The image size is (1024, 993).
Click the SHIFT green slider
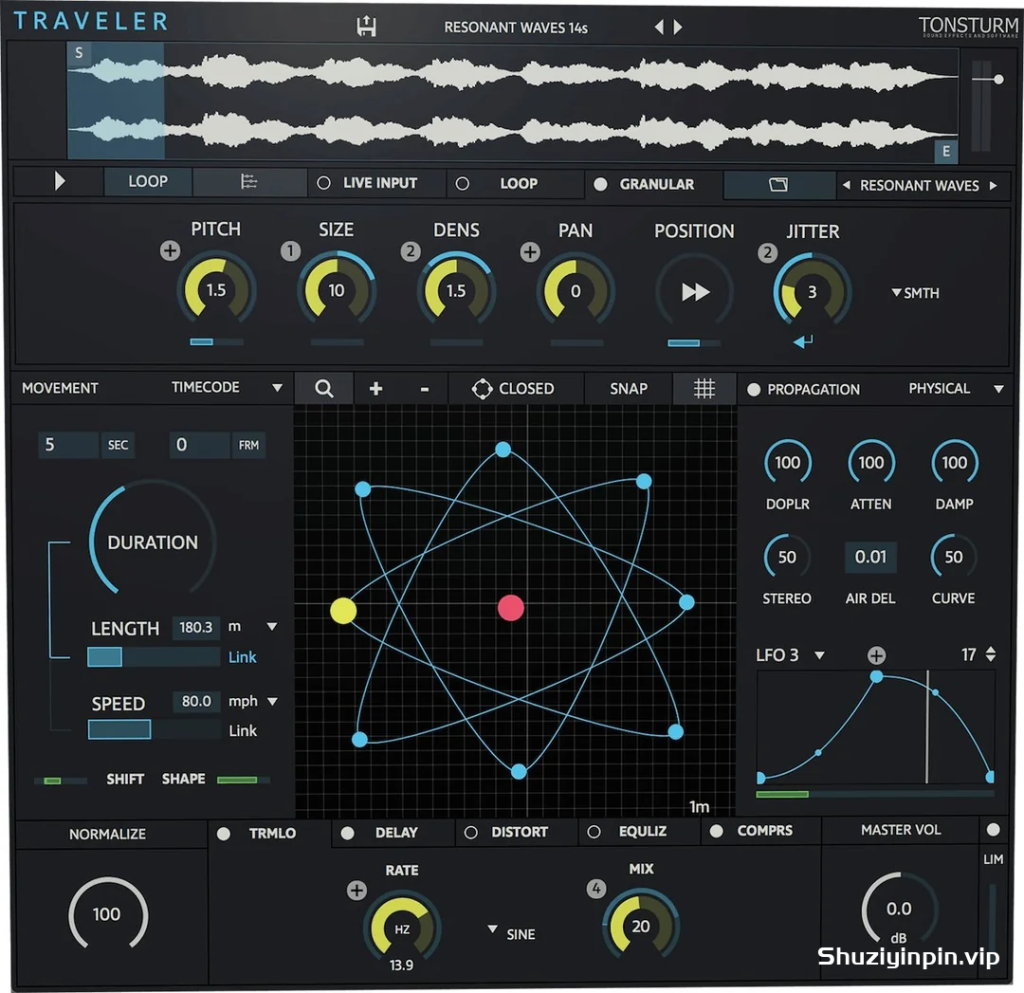pos(61,781)
